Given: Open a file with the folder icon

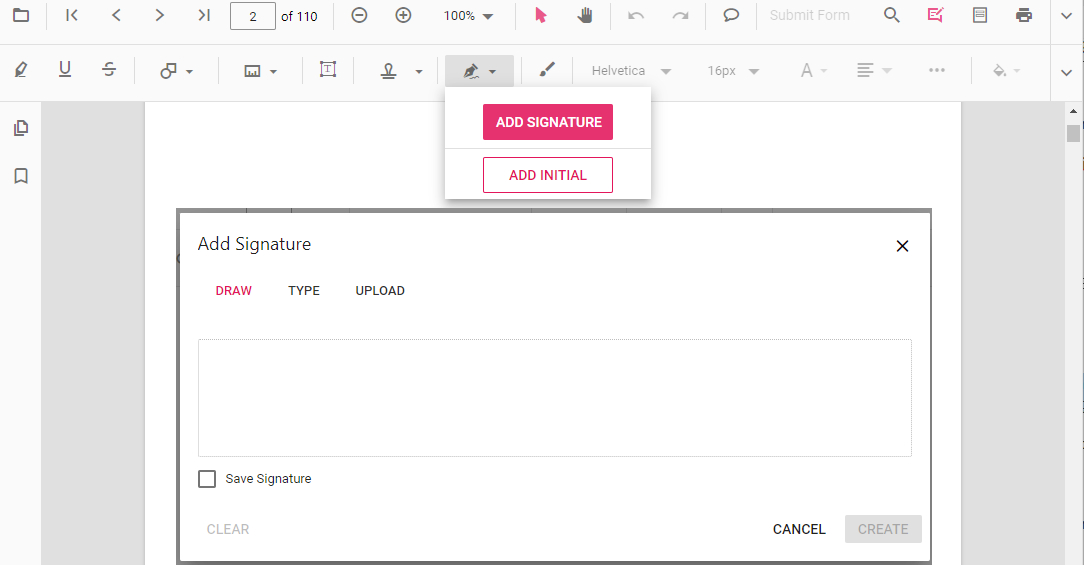Looking at the screenshot, I should coord(21,15).
